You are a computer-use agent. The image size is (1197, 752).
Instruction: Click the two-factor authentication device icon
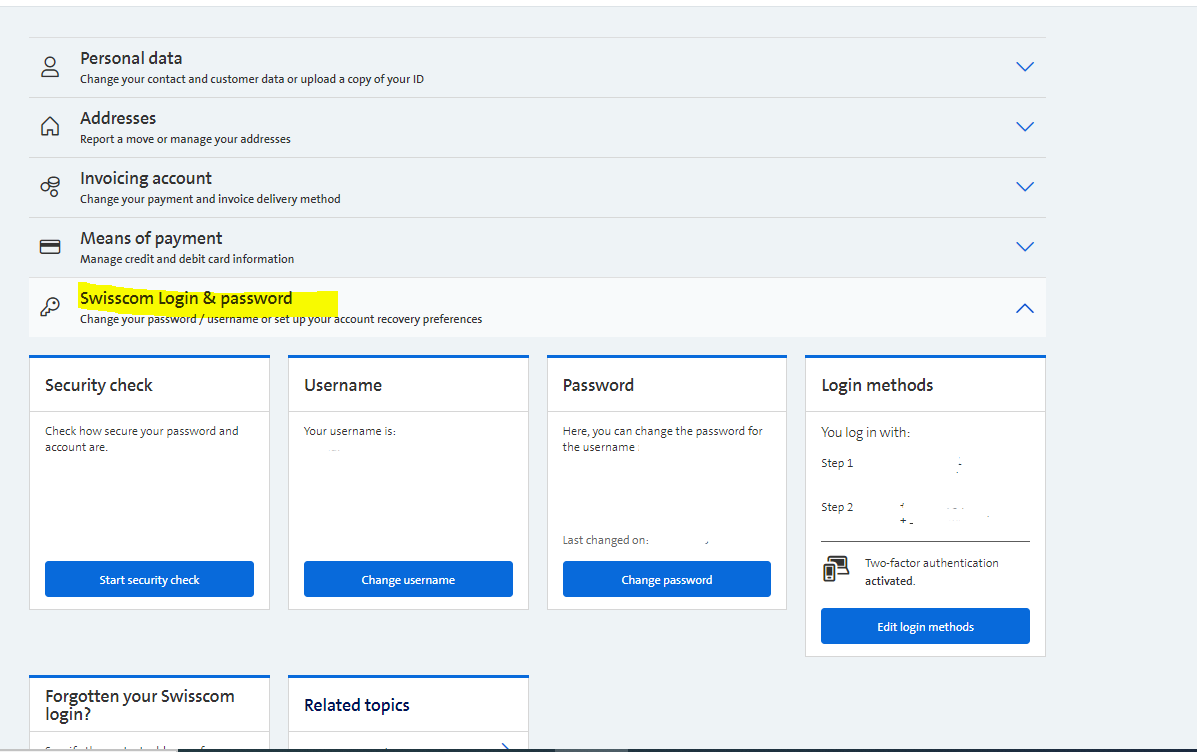pyautogui.click(x=835, y=570)
